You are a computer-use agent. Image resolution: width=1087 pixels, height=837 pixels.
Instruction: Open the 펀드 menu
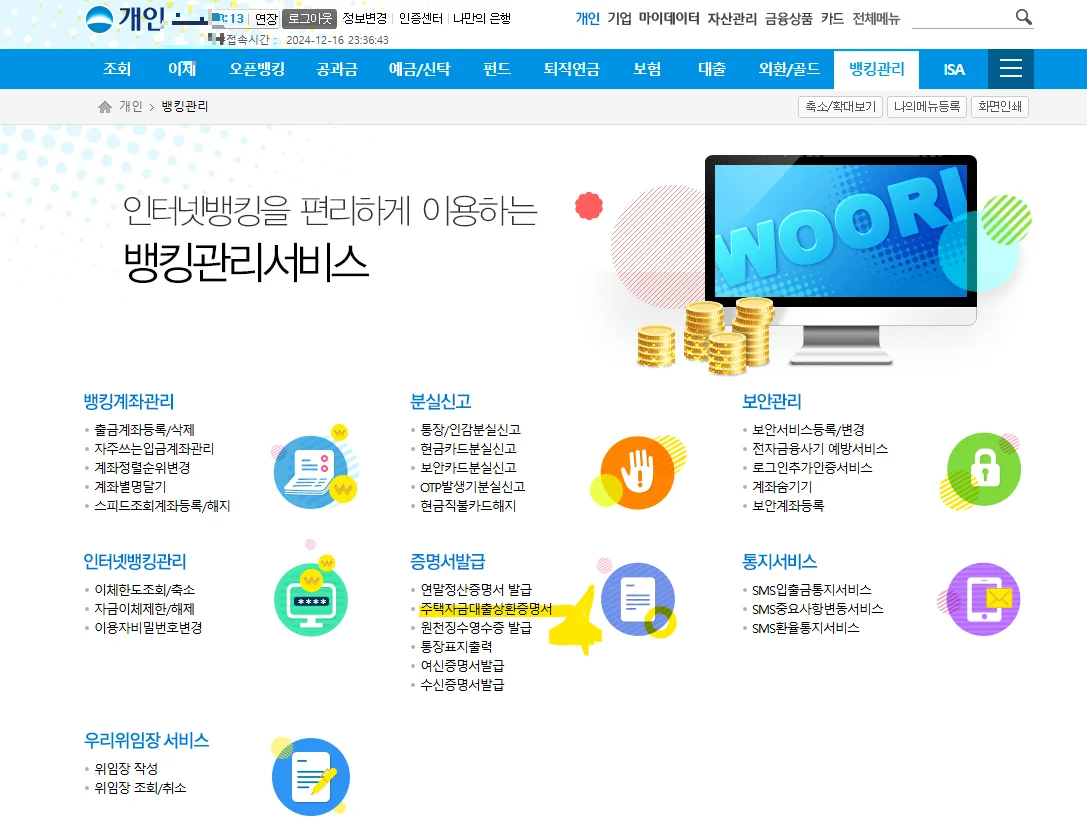coord(497,69)
